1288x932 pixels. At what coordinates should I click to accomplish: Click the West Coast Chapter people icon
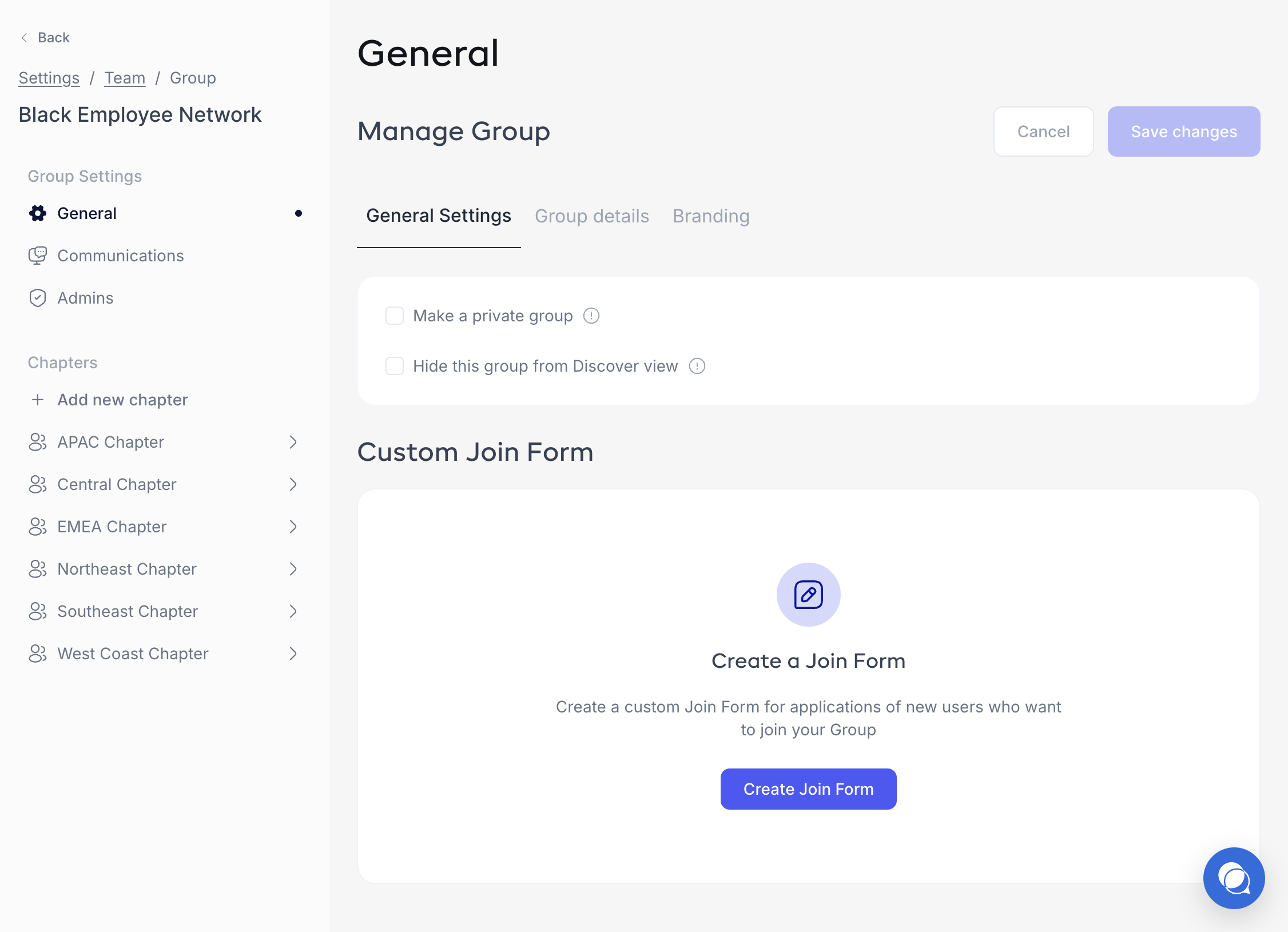38,654
